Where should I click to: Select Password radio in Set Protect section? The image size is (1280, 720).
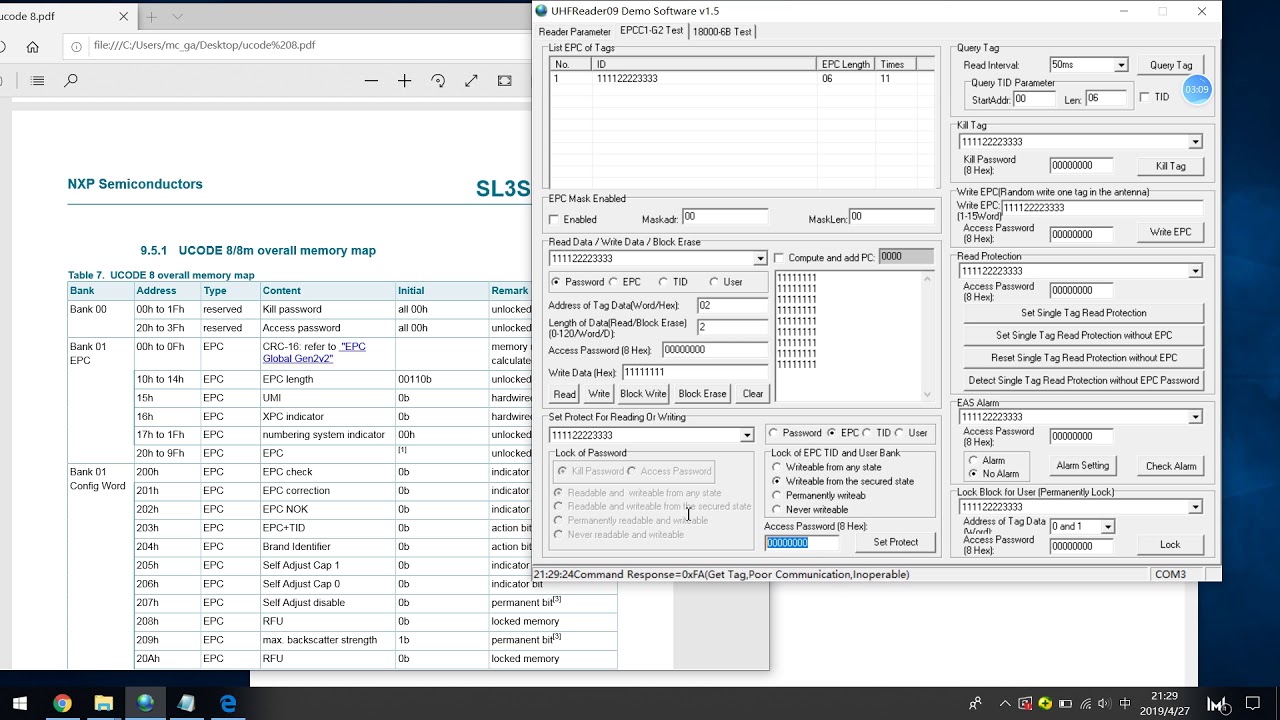point(774,433)
